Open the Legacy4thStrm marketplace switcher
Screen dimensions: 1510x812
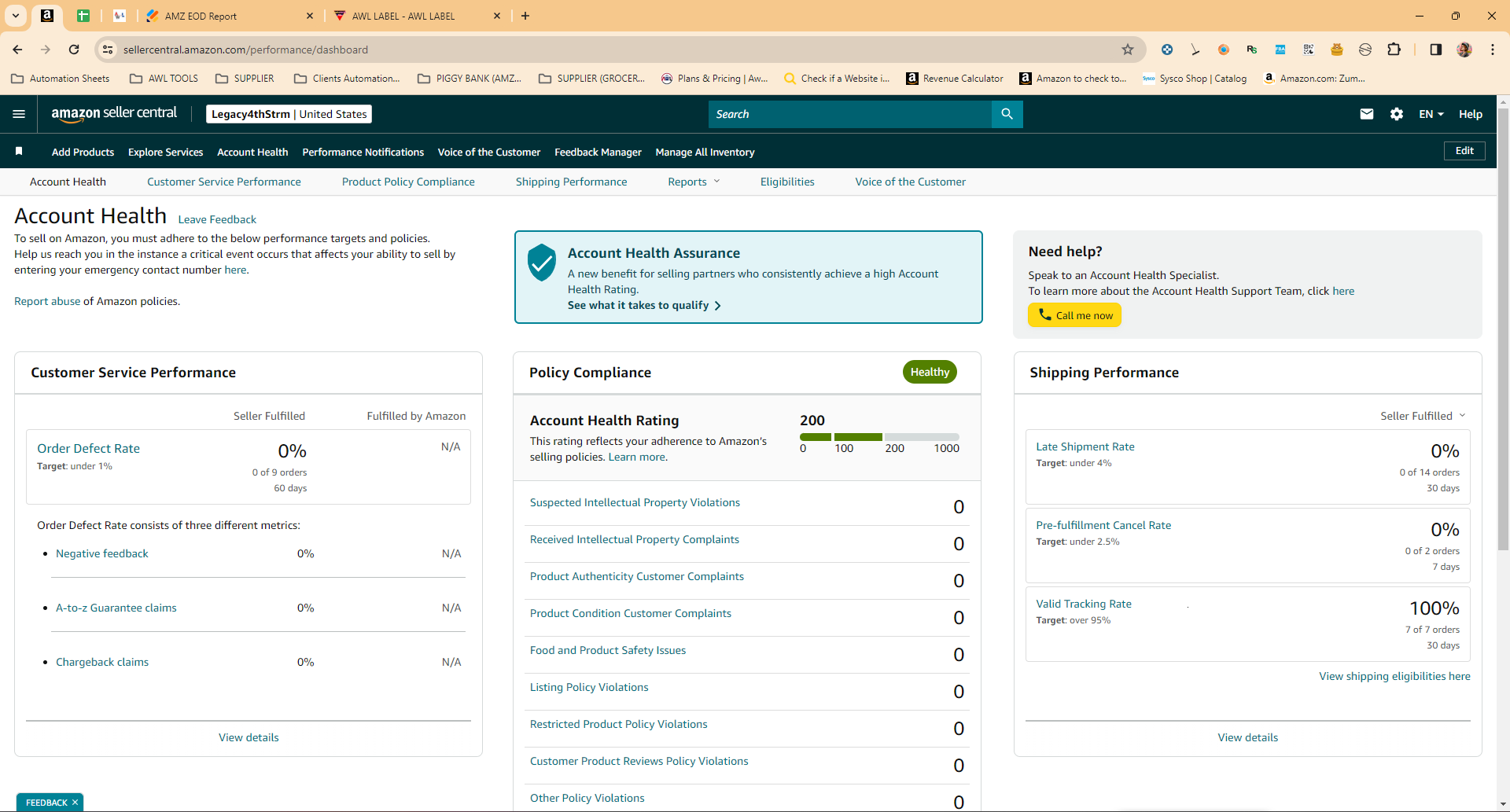click(x=289, y=114)
